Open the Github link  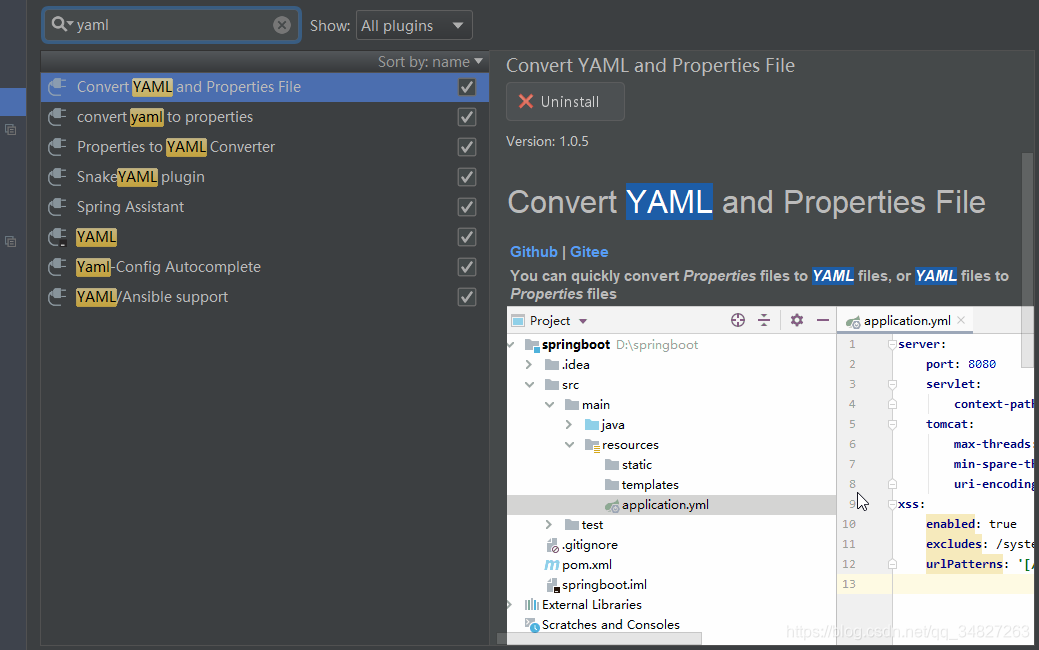[533, 252]
